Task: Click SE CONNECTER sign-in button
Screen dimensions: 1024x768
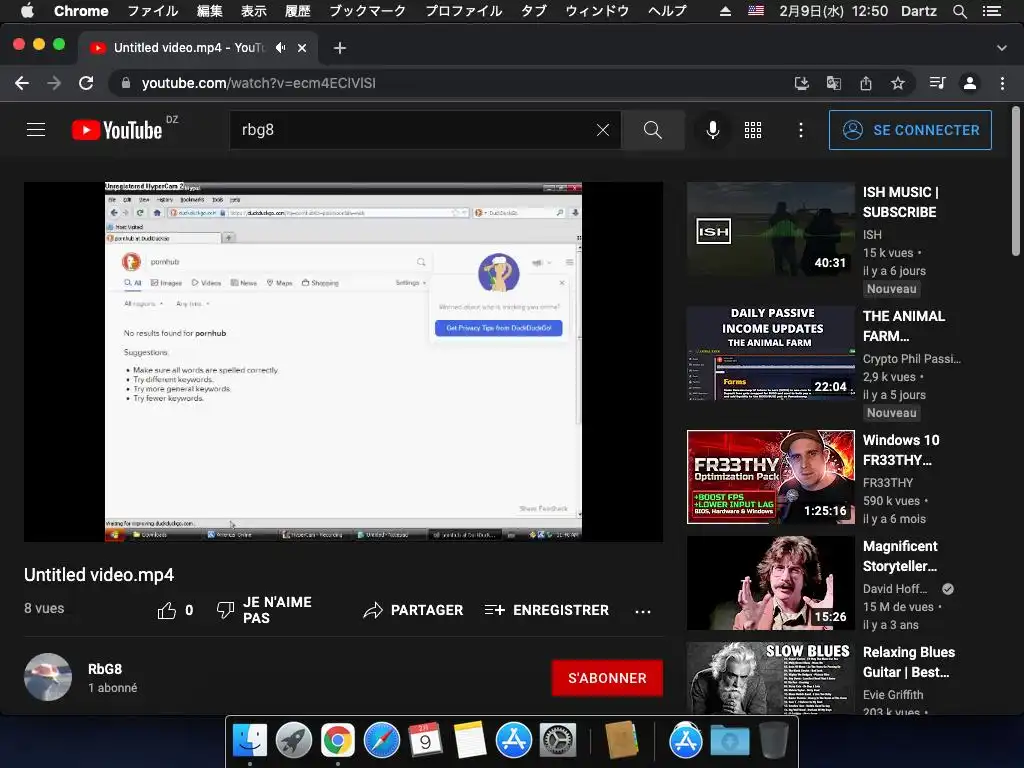Action: point(910,130)
